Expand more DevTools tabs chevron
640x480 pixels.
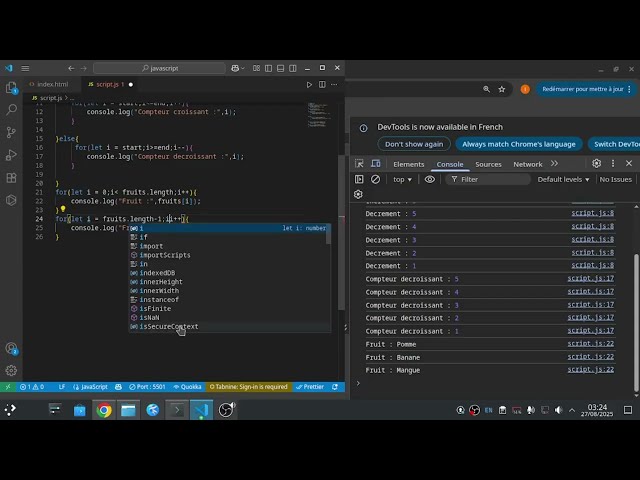[554, 164]
